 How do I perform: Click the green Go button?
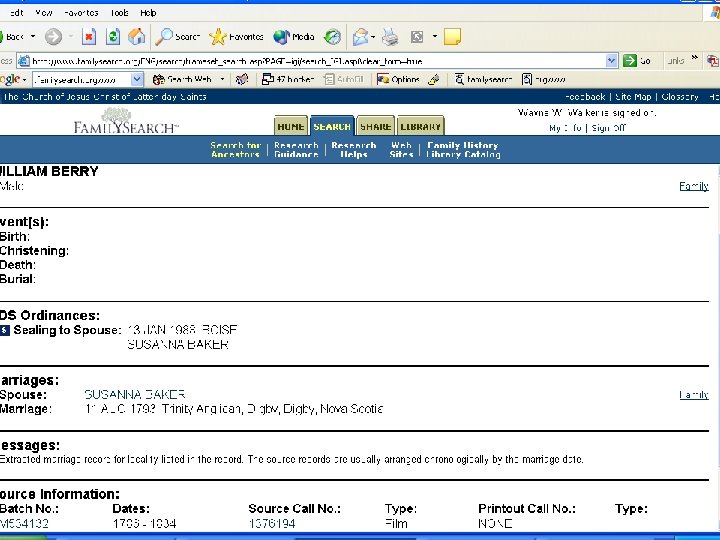click(x=636, y=61)
